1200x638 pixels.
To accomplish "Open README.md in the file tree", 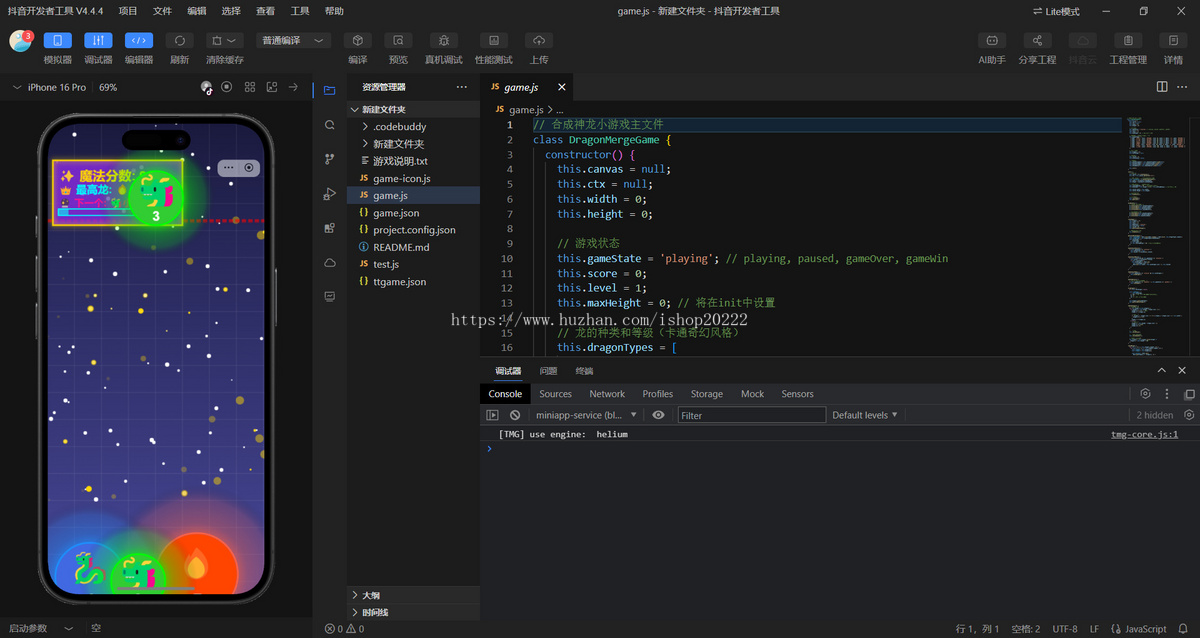I will [413, 247].
